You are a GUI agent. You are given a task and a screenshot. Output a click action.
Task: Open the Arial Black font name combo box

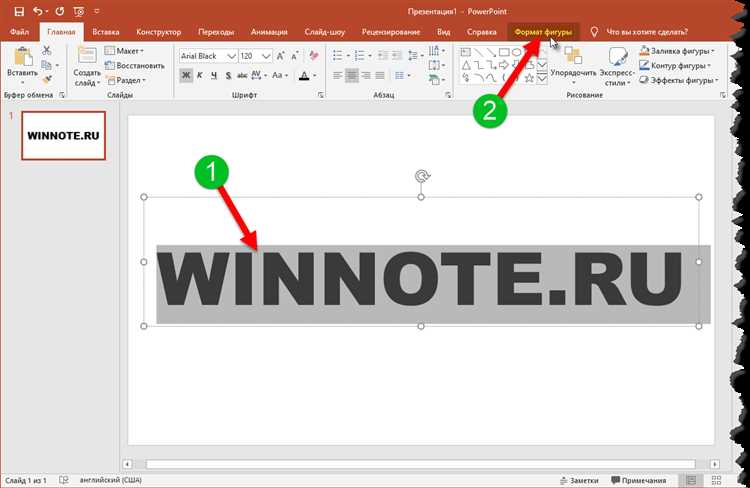[x=208, y=56]
